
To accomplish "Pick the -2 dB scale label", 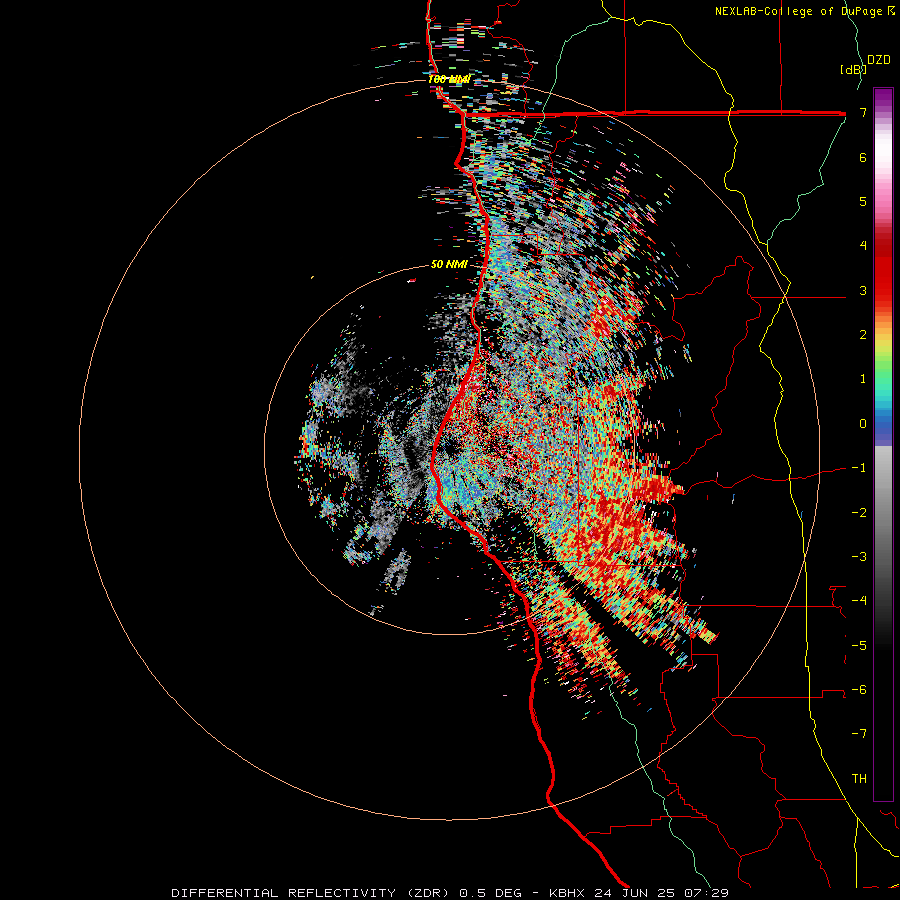I will [859, 513].
